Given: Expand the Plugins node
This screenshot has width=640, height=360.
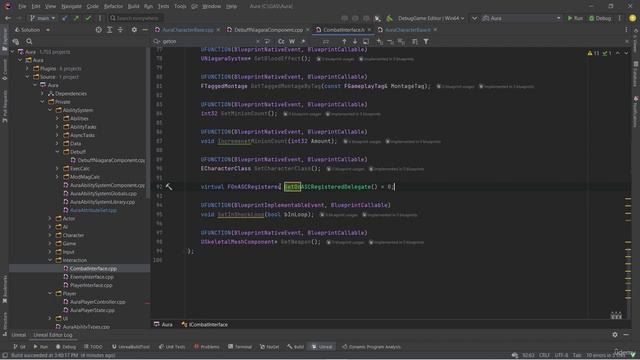Looking at the screenshot, I should (x=28, y=69).
